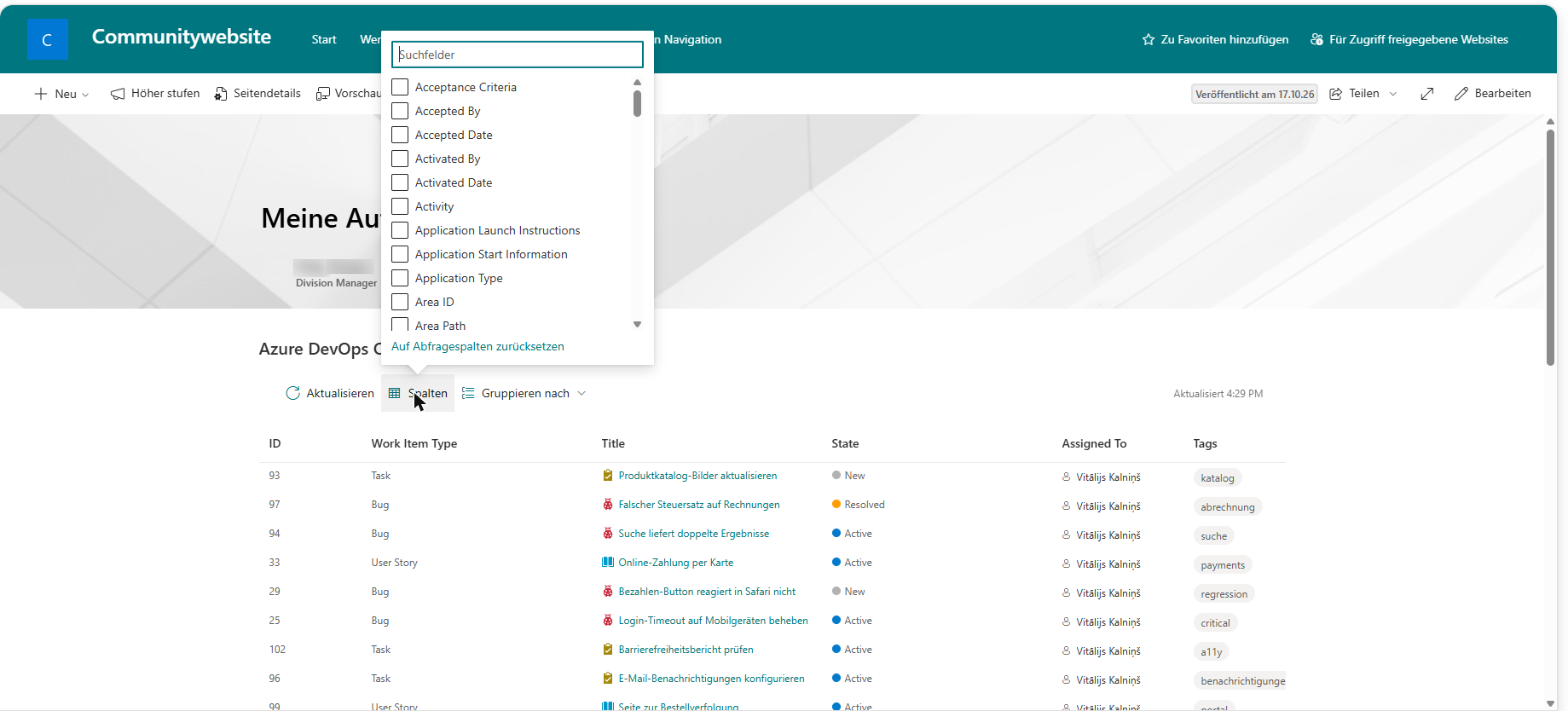Click the bug icon beside Falscher Steuersatz
Screen dimensions: 1568x711
[x=607, y=505]
